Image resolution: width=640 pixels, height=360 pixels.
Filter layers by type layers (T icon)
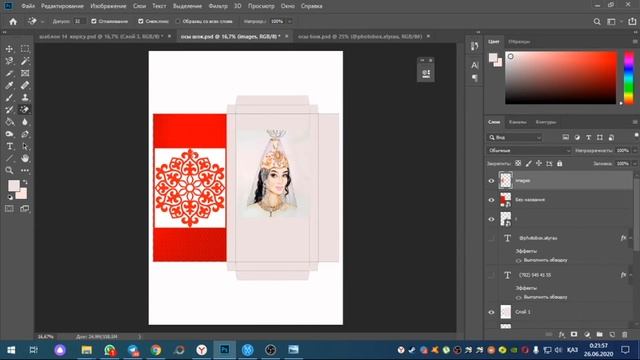588,138
